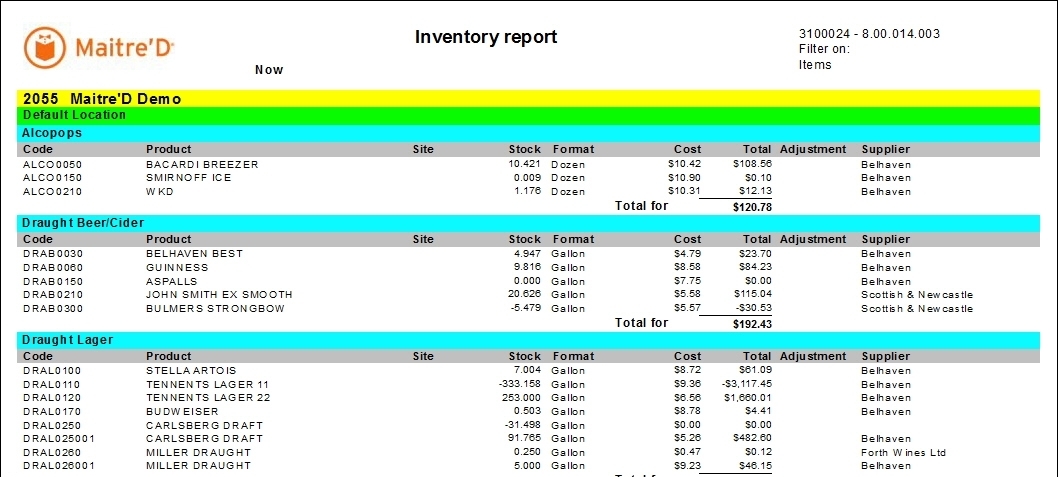The image size is (1058, 477).
Task: Click the version text 3100024 - 8.00.014.003
Action: coord(869,34)
